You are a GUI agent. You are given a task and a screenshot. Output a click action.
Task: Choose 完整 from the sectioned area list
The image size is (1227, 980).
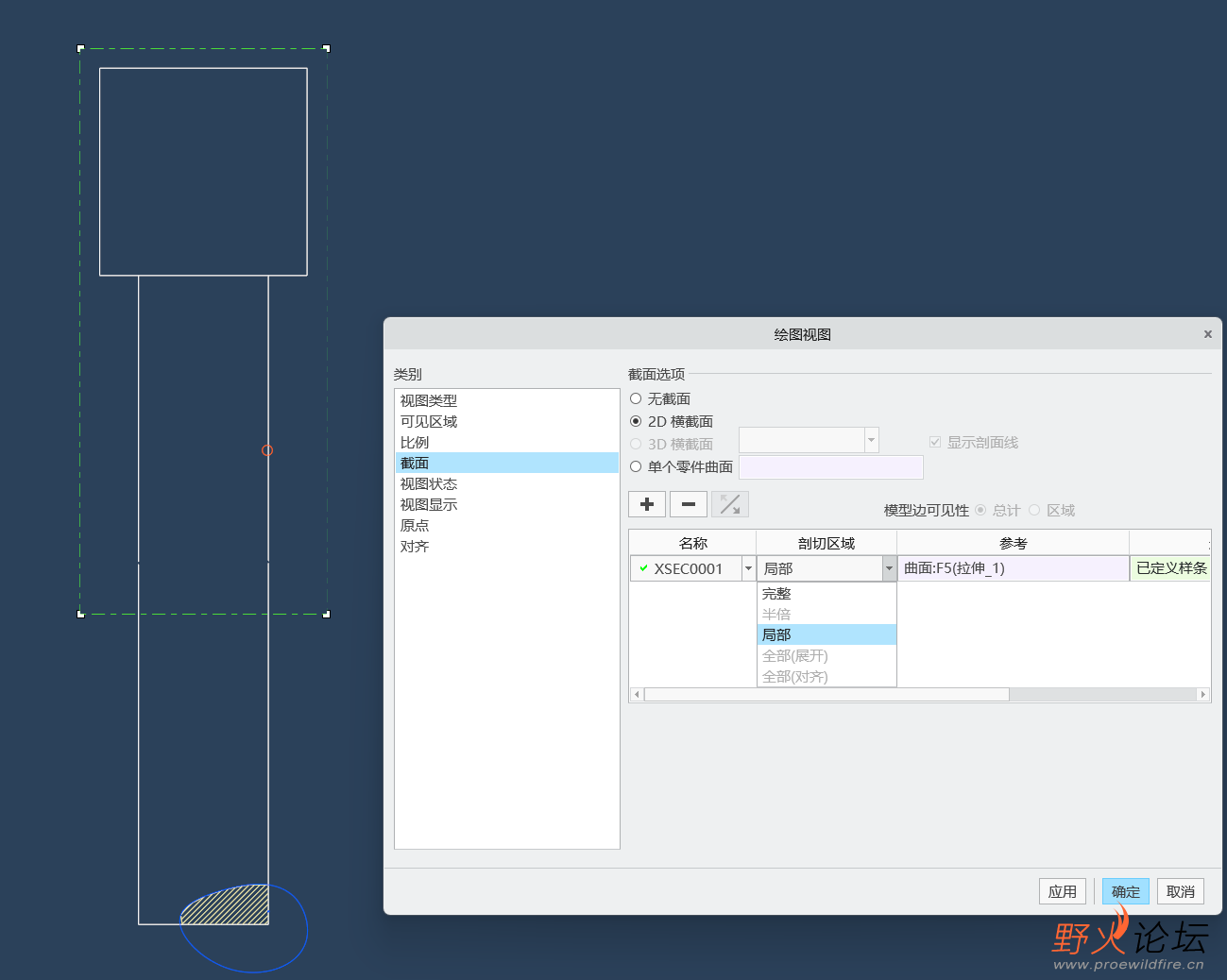click(827, 594)
